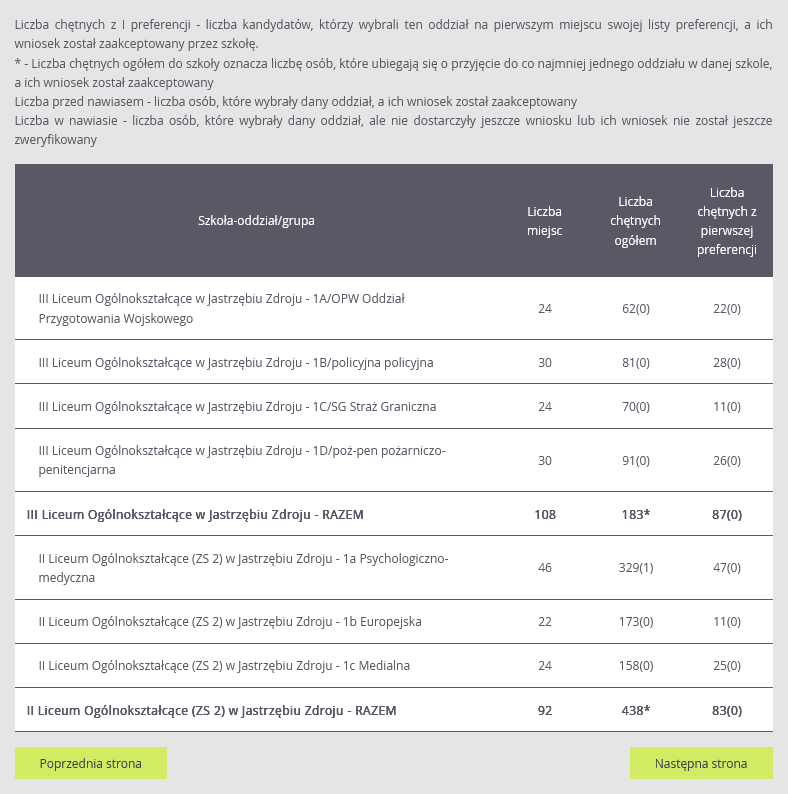Click the 108 total places cell
The height and width of the screenshot is (794, 788).
(x=545, y=514)
